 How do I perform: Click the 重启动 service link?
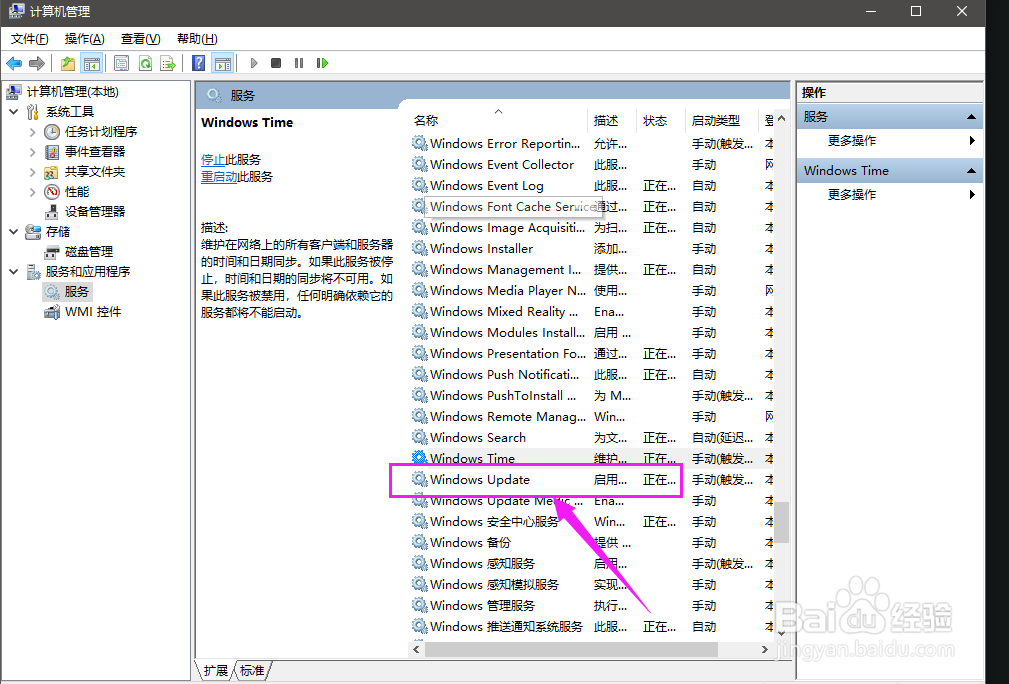[219, 176]
